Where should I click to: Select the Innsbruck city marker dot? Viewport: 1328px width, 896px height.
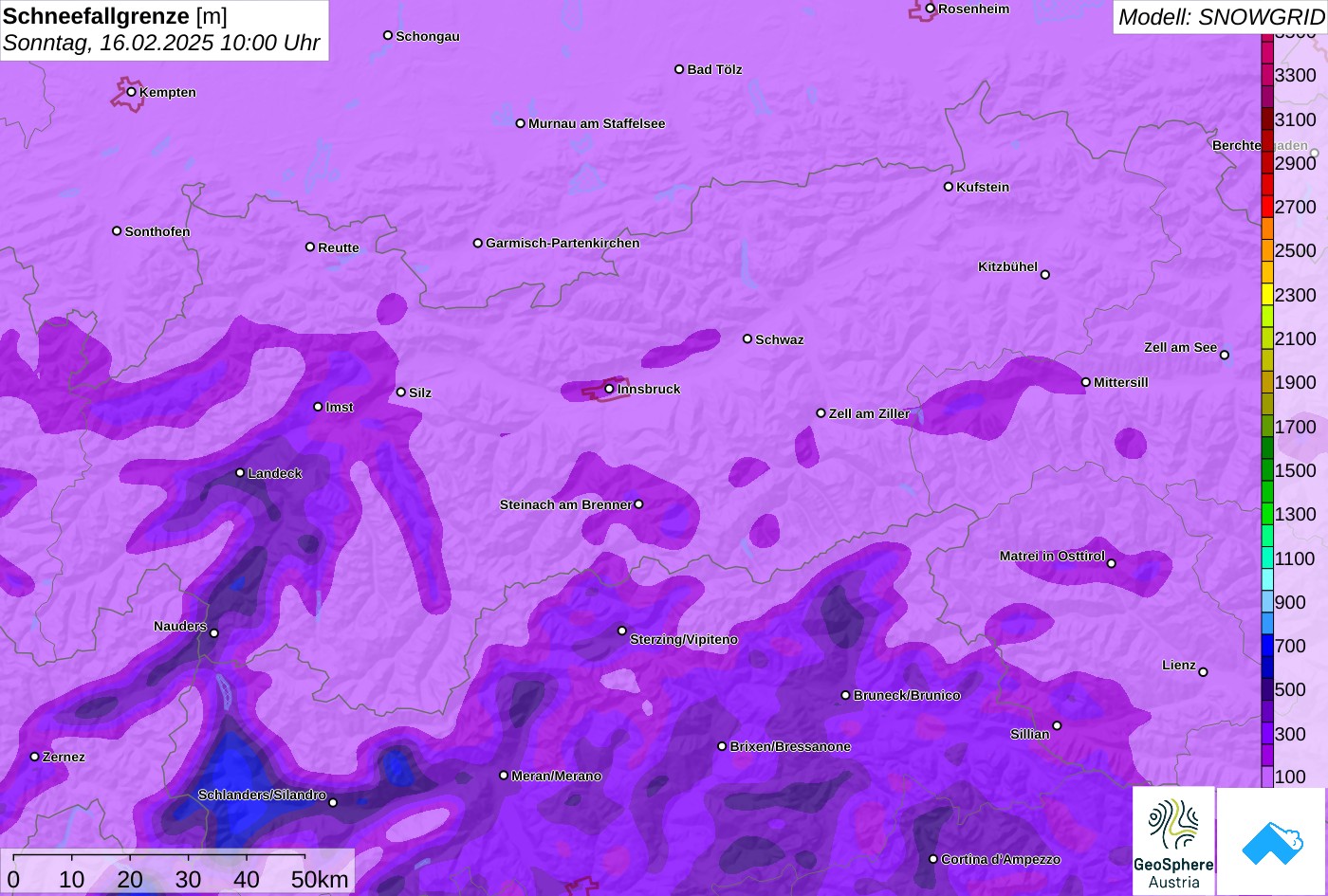click(x=609, y=389)
